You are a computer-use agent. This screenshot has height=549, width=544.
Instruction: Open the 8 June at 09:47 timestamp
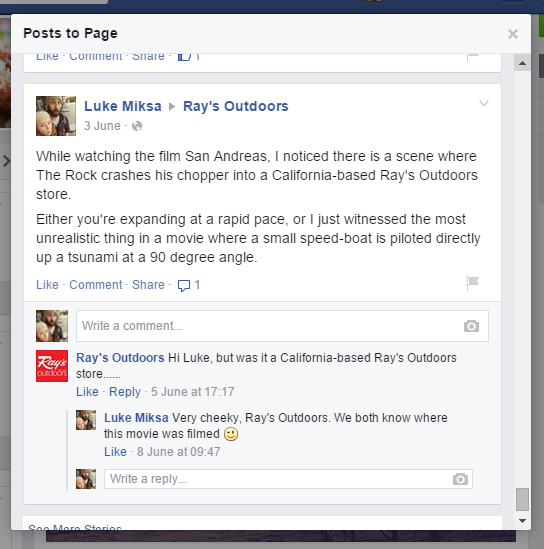tap(179, 452)
